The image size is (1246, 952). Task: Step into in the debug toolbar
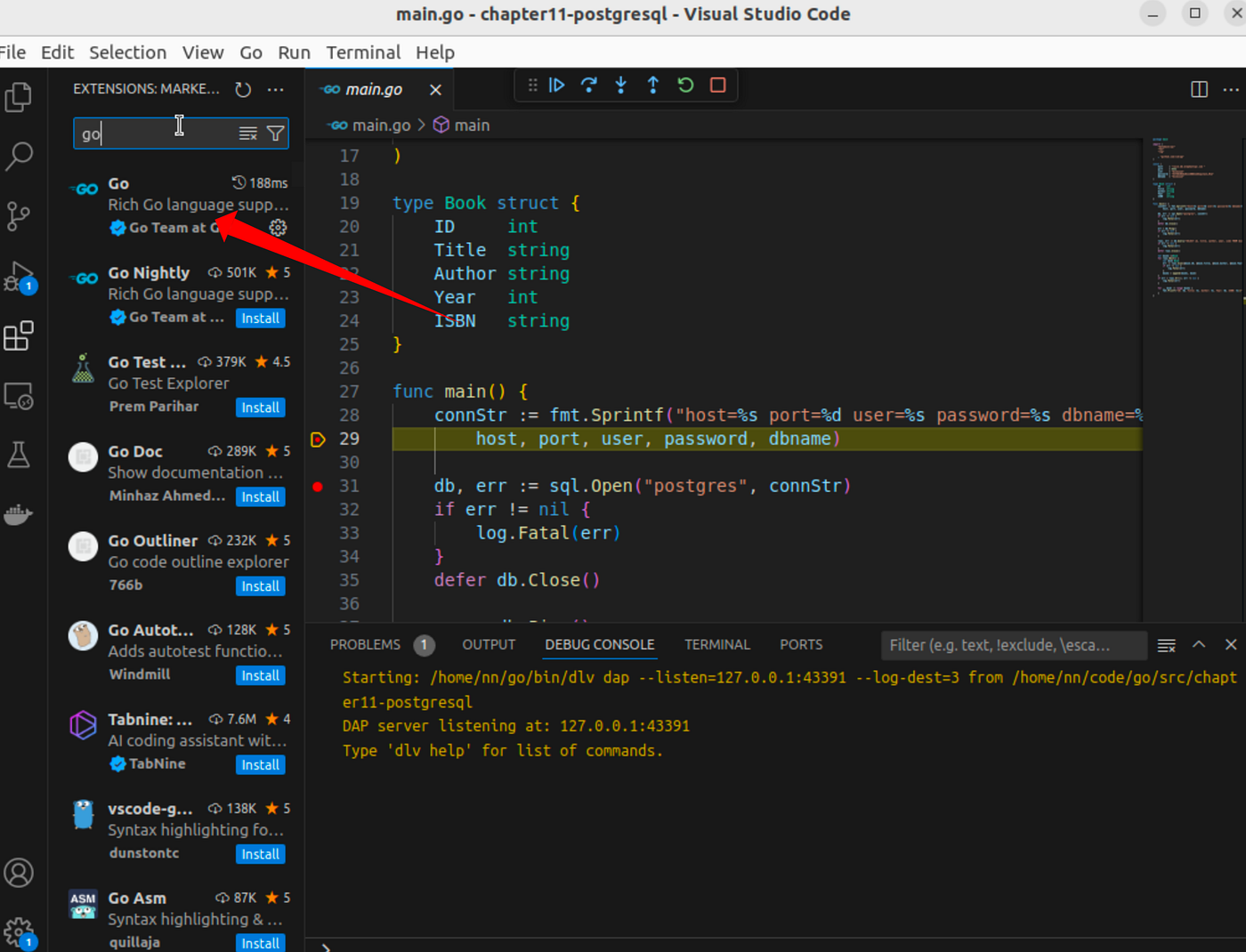pyautogui.click(x=621, y=85)
